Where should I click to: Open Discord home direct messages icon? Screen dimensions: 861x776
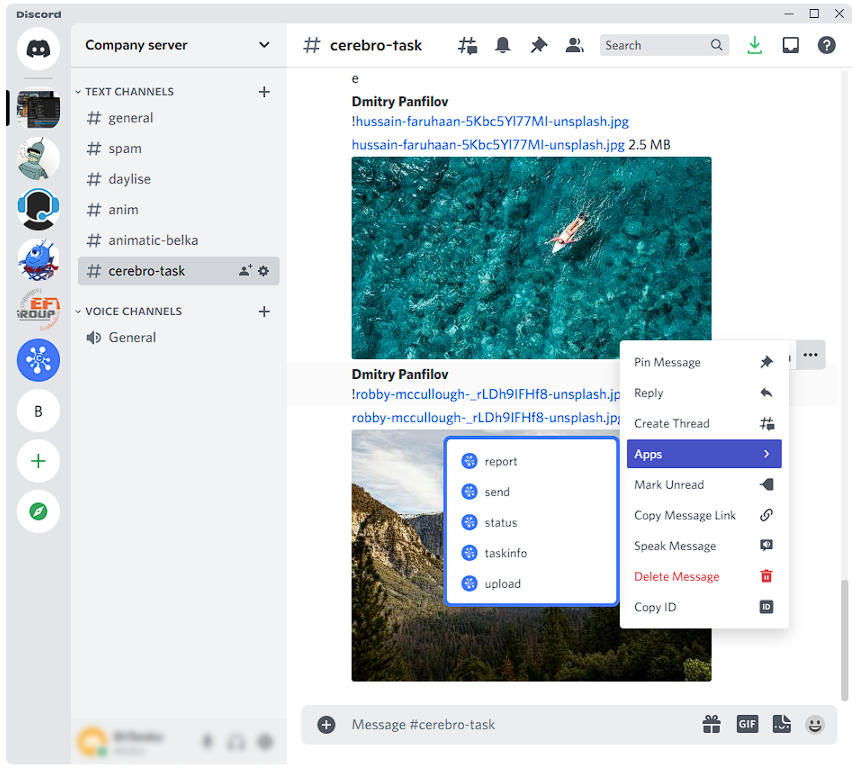tap(38, 49)
